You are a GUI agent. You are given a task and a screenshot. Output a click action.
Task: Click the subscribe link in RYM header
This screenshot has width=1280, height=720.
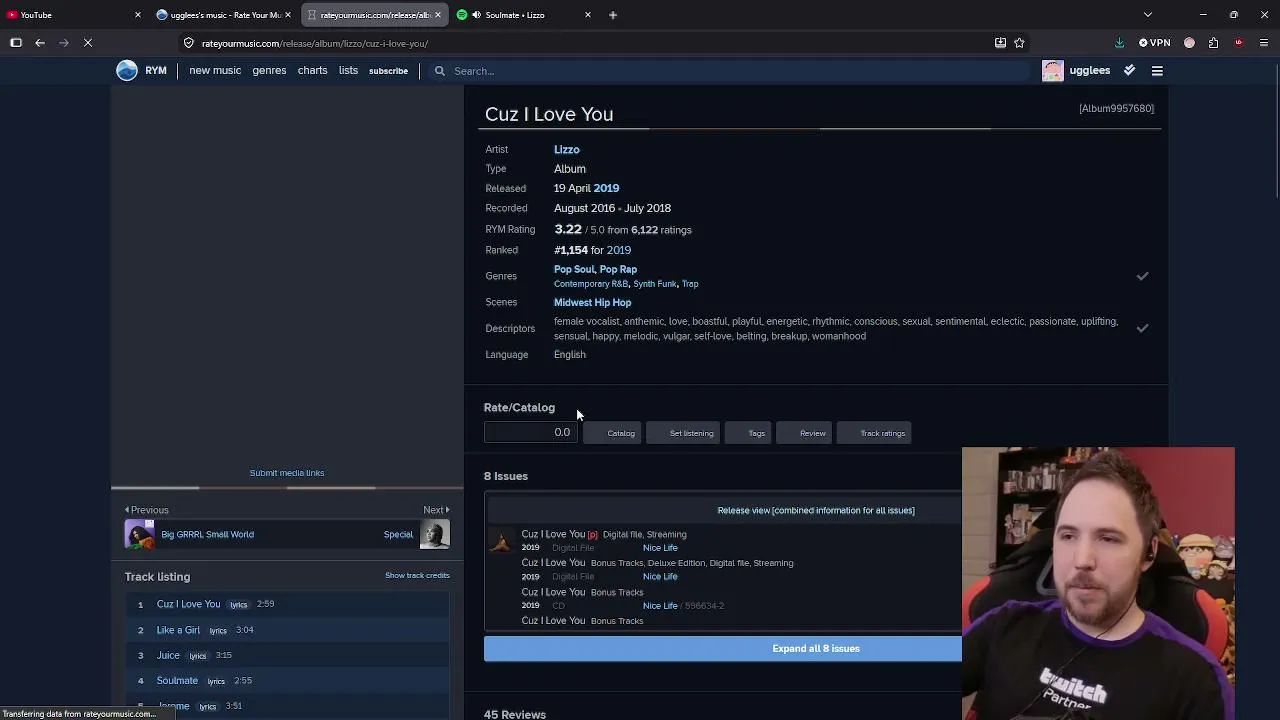coord(388,71)
